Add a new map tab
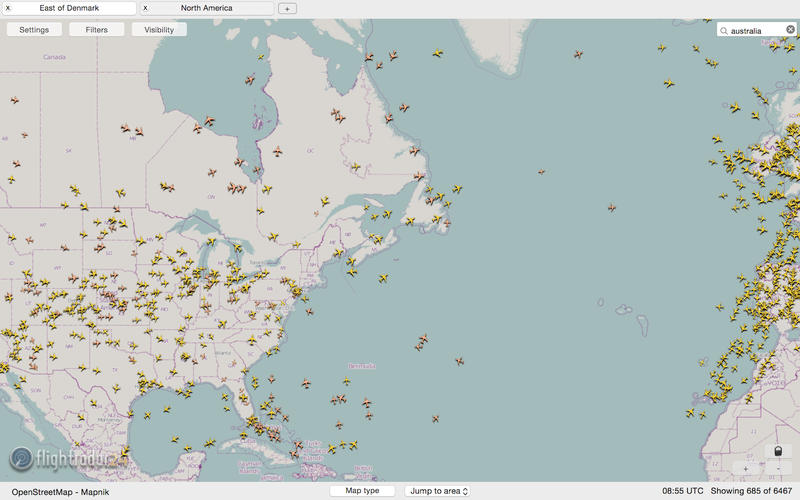The width and height of the screenshot is (800, 500). coord(286,8)
